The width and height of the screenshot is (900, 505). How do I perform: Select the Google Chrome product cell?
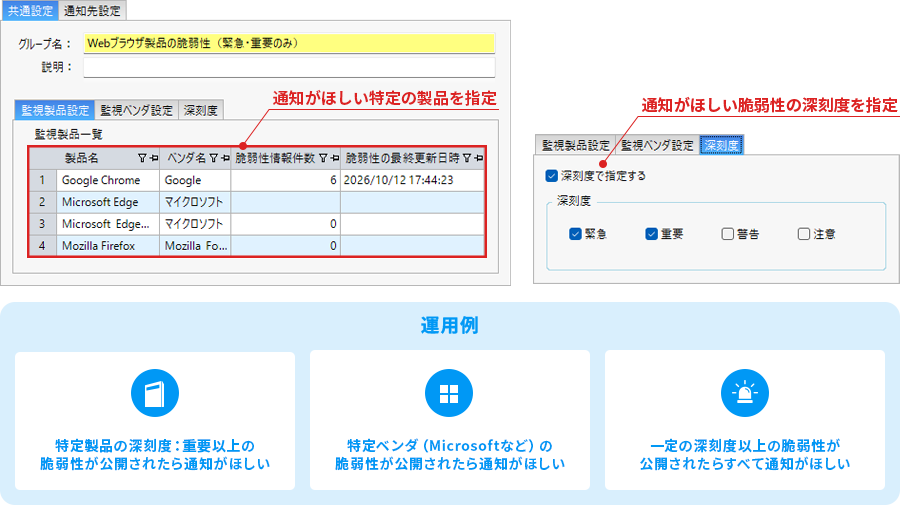tap(108, 180)
